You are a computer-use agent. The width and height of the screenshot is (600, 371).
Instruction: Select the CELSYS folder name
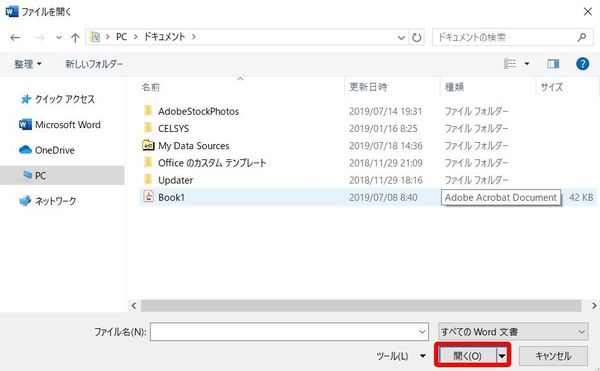tap(173, 129)
